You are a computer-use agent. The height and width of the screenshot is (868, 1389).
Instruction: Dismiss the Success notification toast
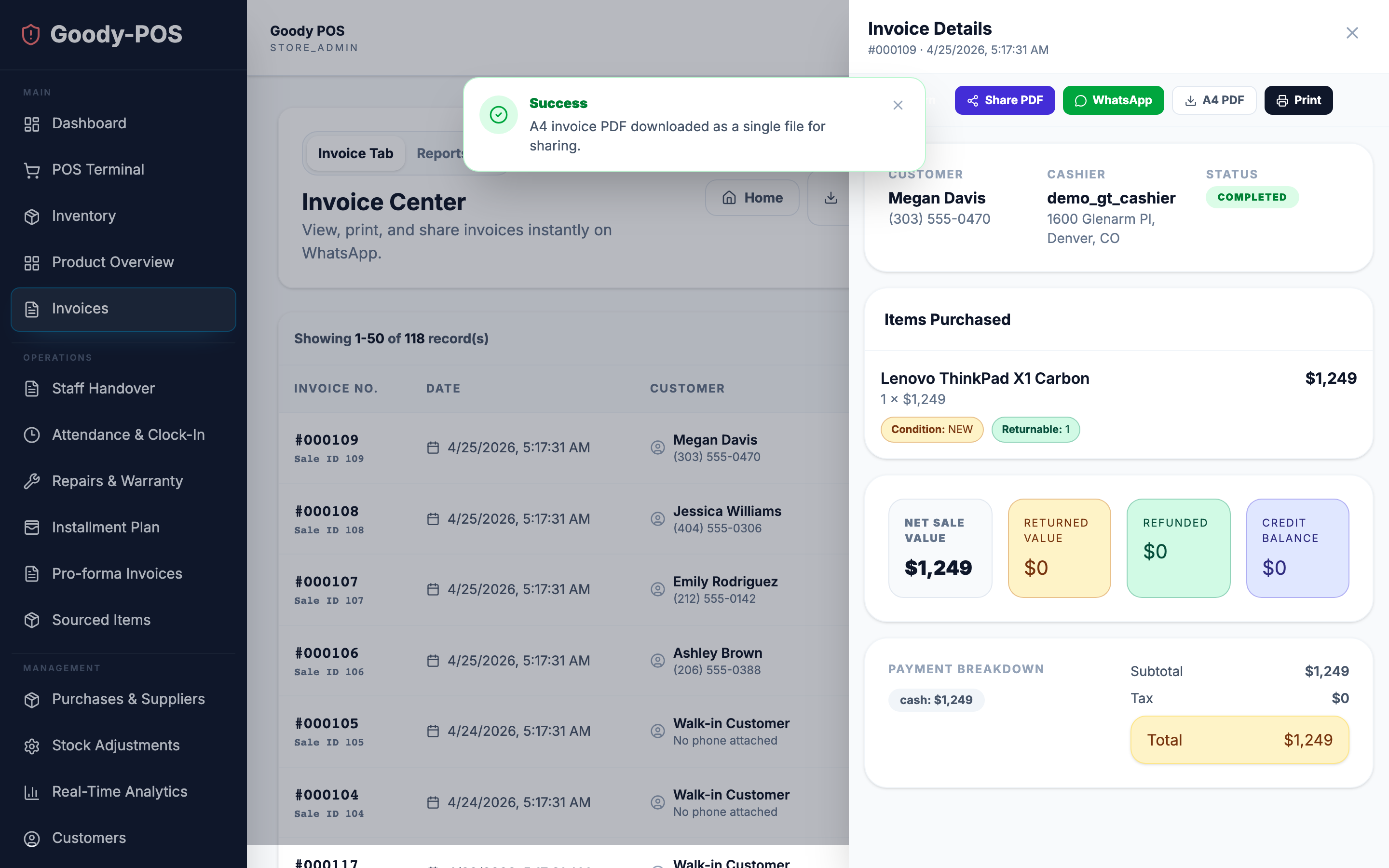(x=897, y=105)
